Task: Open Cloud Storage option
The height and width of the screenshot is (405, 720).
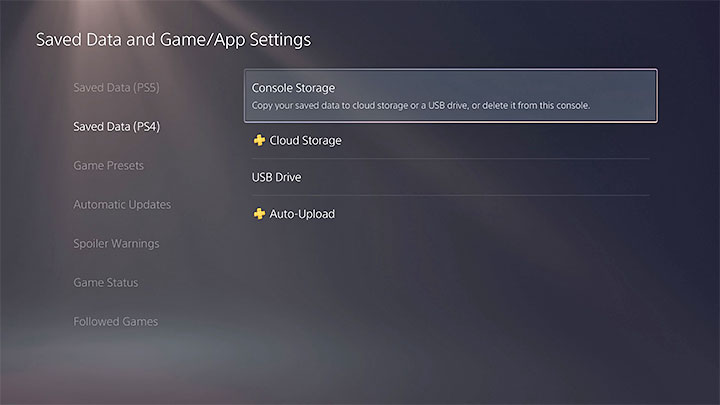Action: click(x=305, y=141)
